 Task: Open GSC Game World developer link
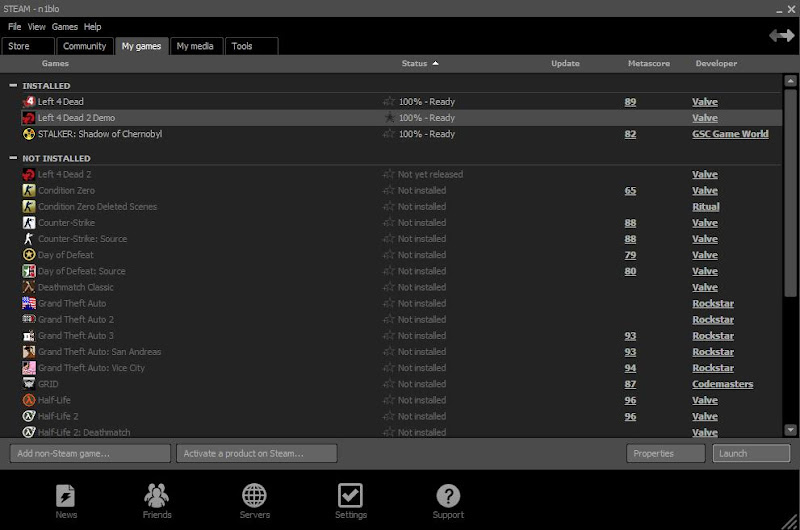click(x=730, y=134)
